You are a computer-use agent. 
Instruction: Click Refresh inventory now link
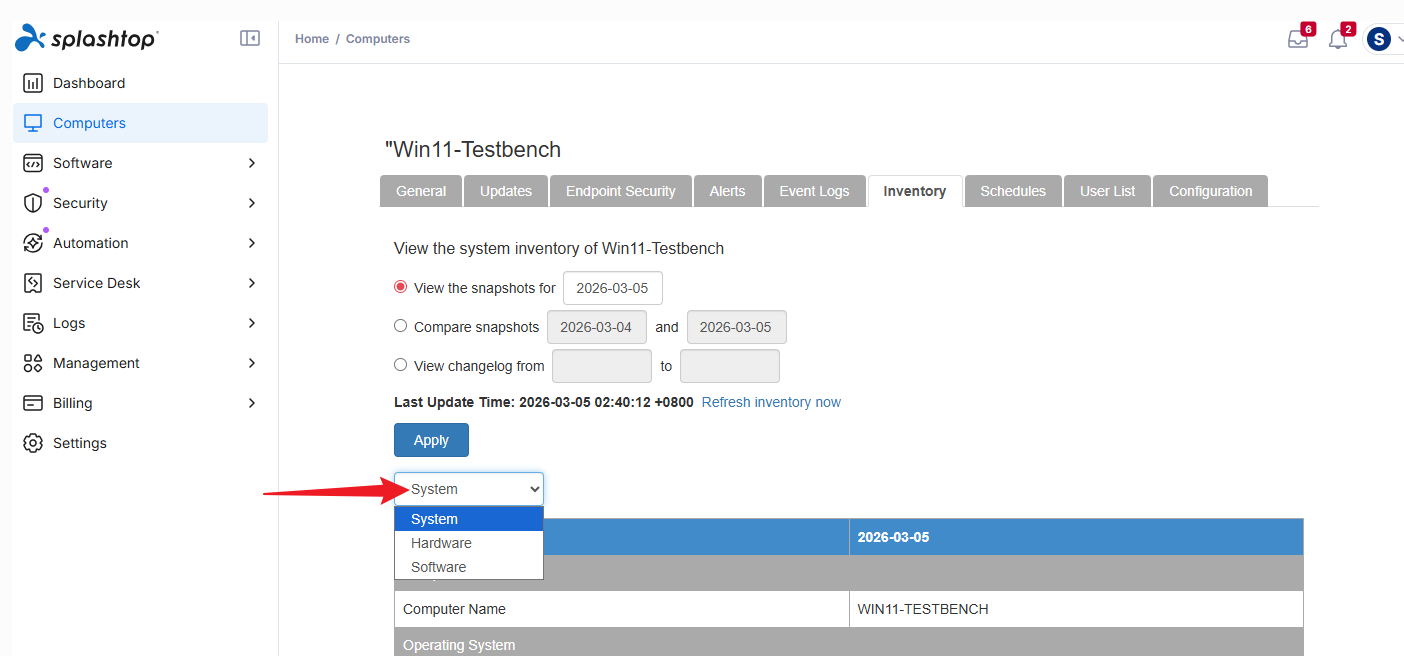(x=771, y=402)
